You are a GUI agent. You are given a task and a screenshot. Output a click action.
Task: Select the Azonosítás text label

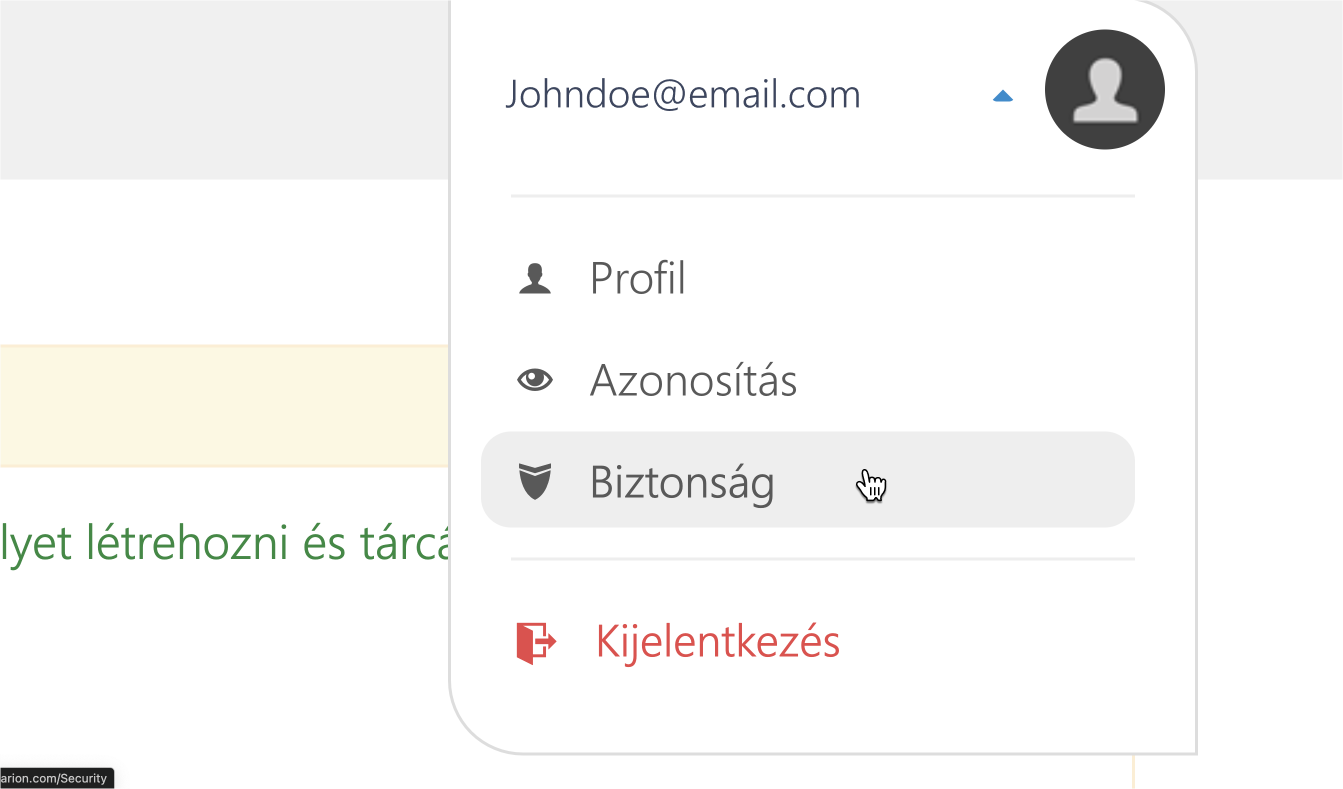[693, 380]
